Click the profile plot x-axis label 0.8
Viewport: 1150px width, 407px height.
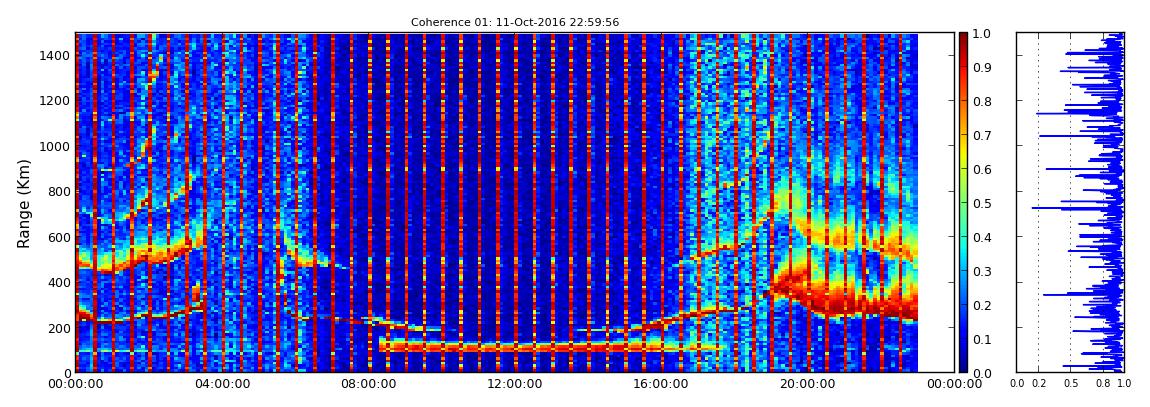[1102, 383]
